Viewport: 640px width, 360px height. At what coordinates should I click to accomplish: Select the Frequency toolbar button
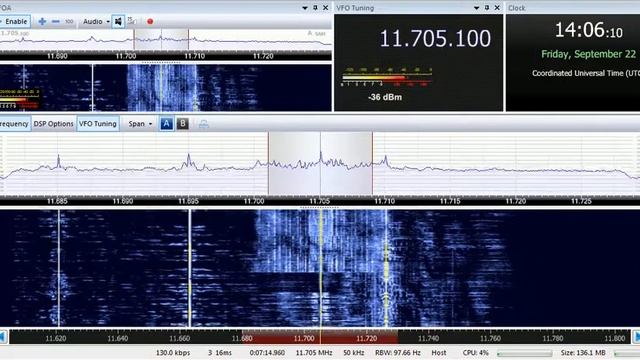tap(15, 124)
